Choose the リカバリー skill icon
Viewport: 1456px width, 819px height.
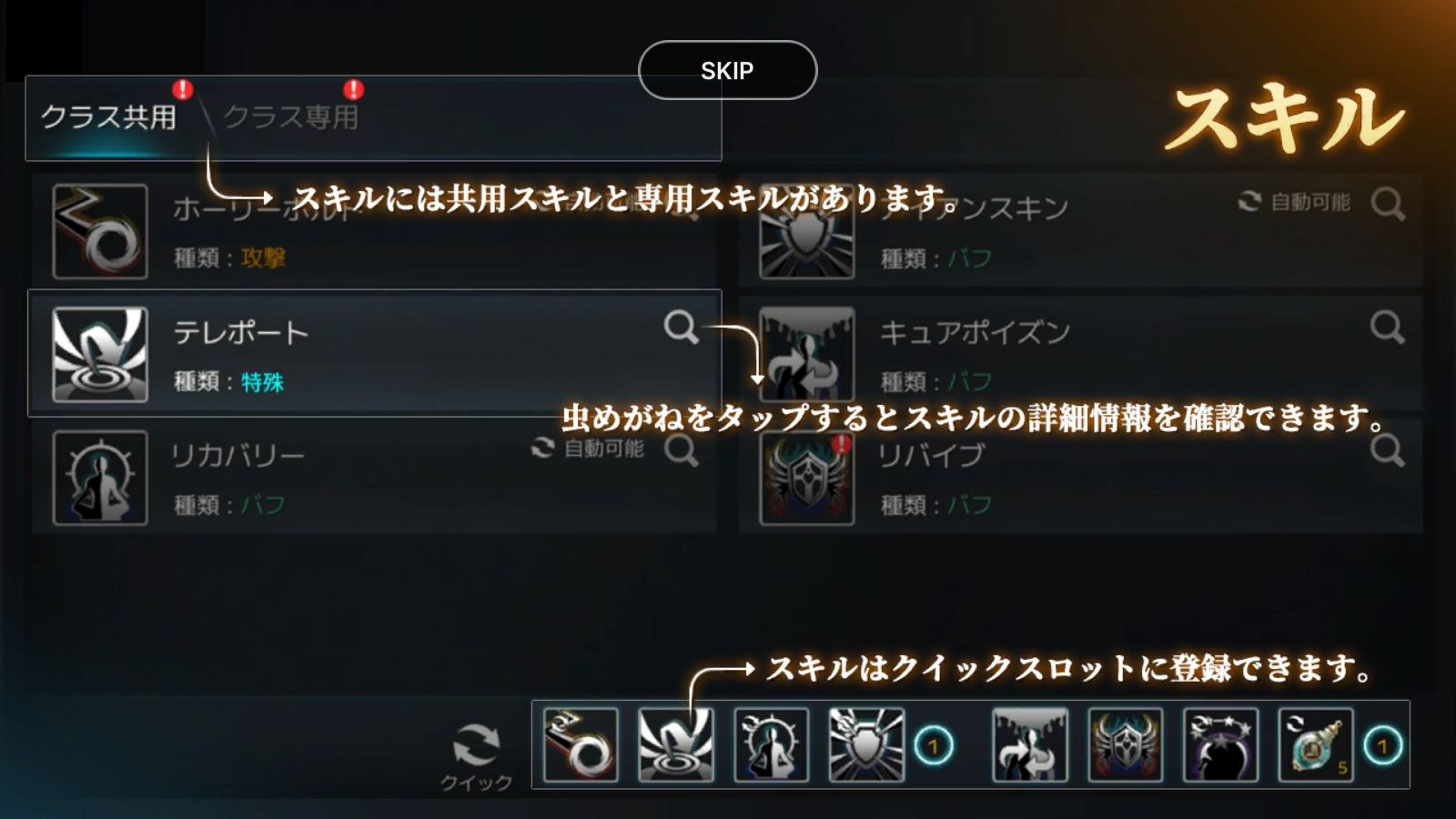100,478
